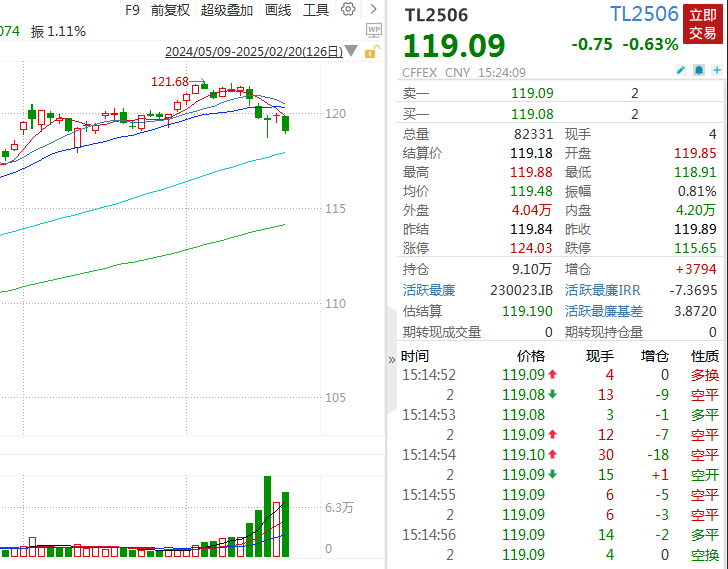The width and height of the screenshot is (728, 569).
Task: Click the 持仓 value 9.10万
Action: (x=532, y=269)
